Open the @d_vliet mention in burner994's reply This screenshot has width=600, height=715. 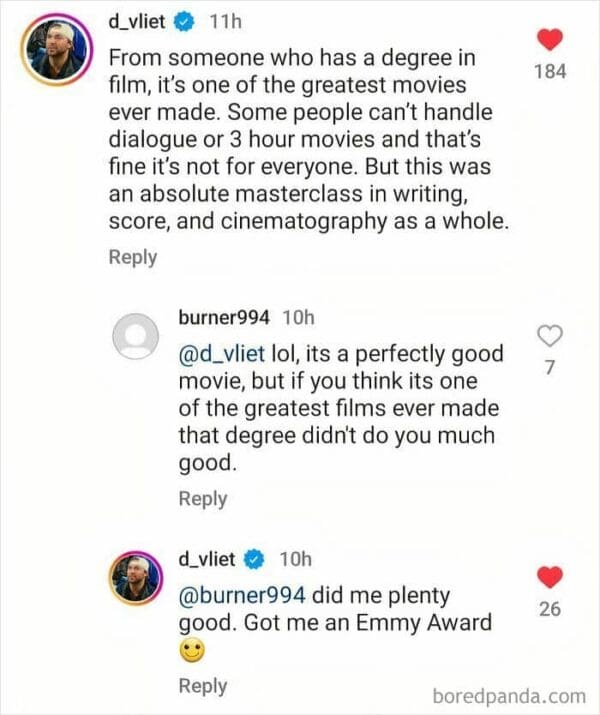tap(220, 355)
